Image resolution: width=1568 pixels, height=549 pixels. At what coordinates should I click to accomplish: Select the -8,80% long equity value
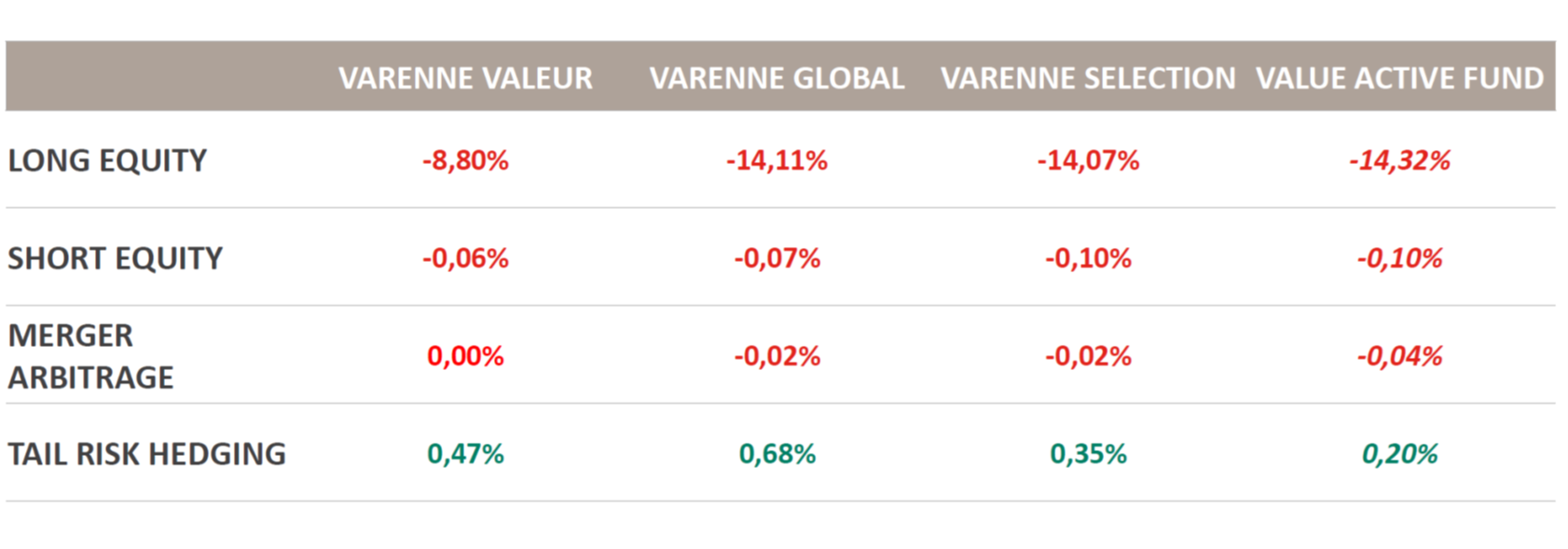(465, 160)
